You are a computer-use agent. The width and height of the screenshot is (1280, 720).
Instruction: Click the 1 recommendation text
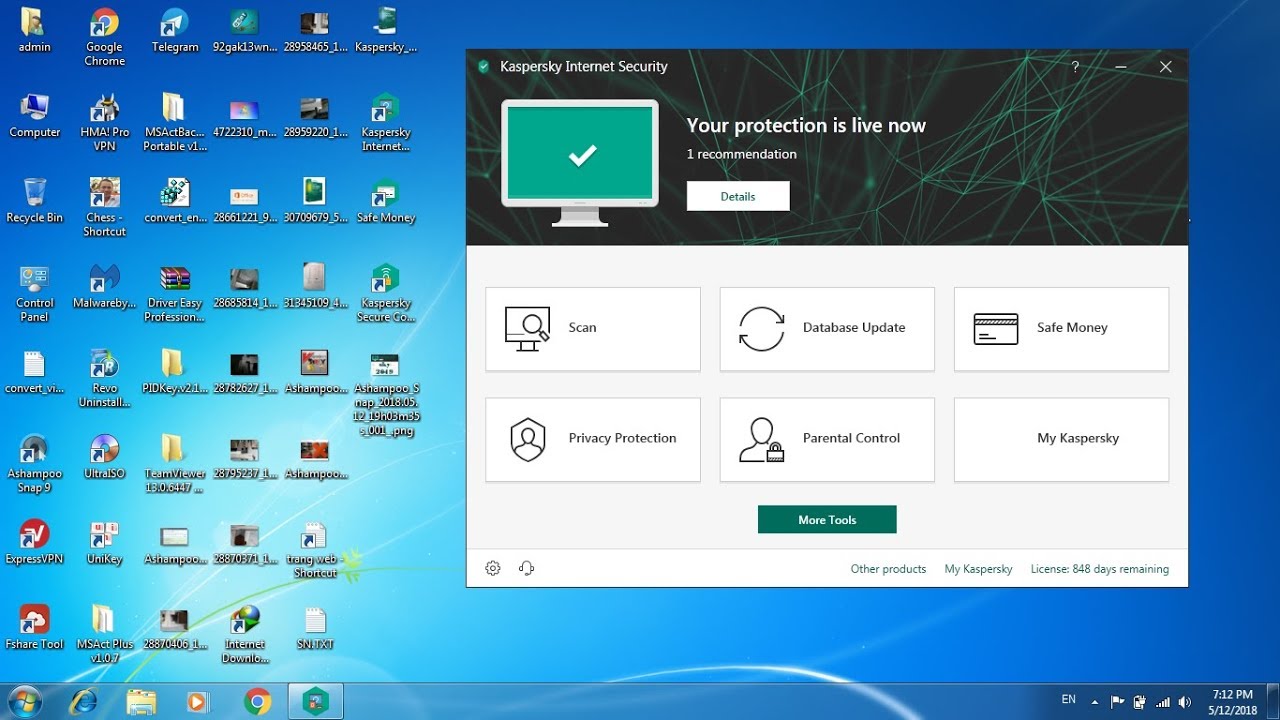[x=741, y=154]
